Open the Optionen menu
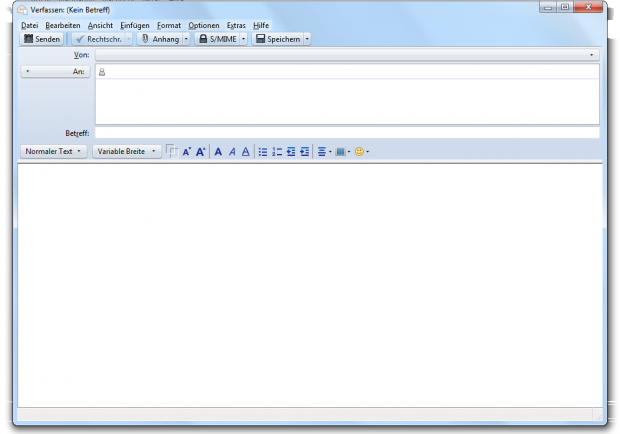Viewport: 620px width, 434px height. tap(204, 25)
